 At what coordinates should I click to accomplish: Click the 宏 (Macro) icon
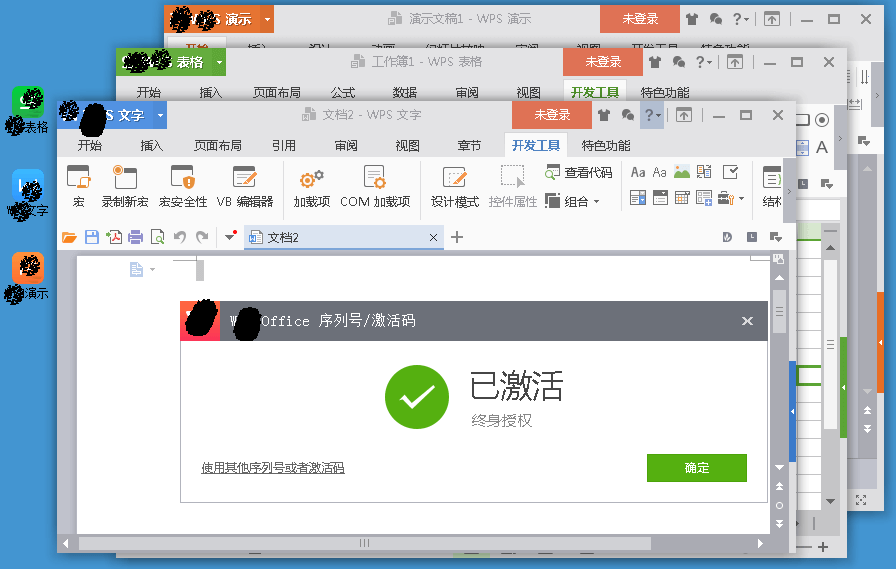78,187
